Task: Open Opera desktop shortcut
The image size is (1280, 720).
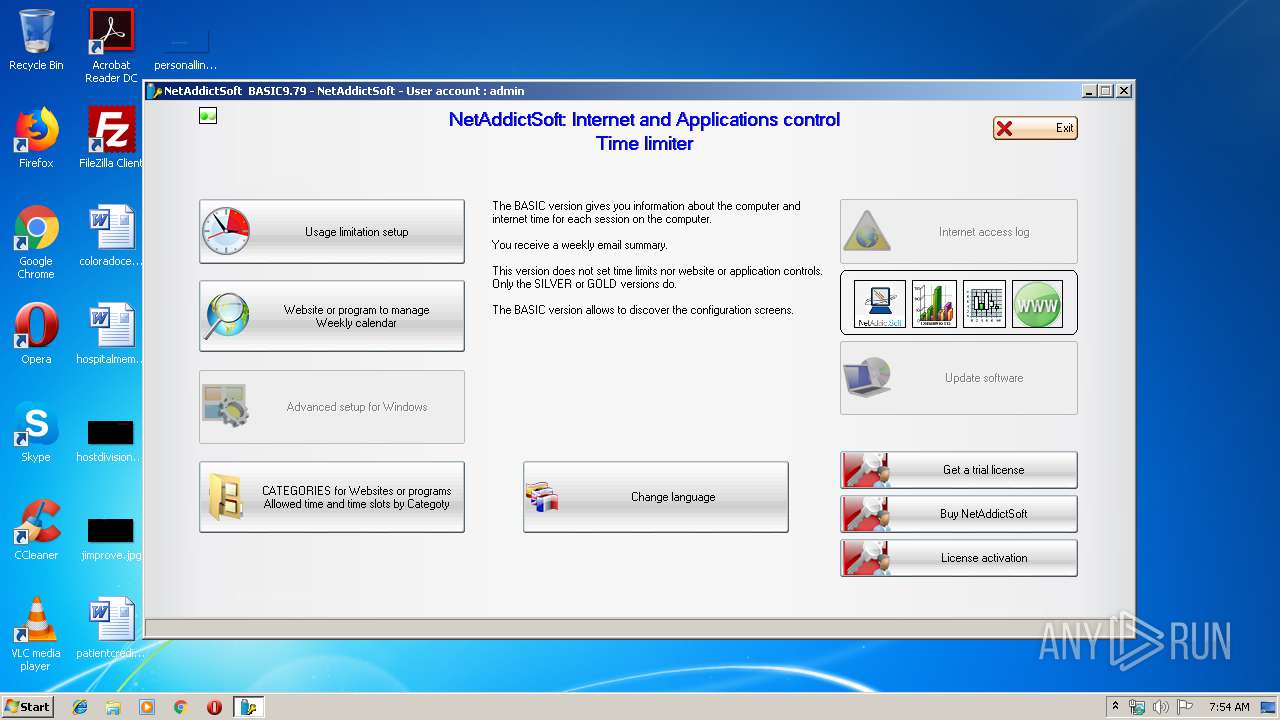Action: point(36,333)
